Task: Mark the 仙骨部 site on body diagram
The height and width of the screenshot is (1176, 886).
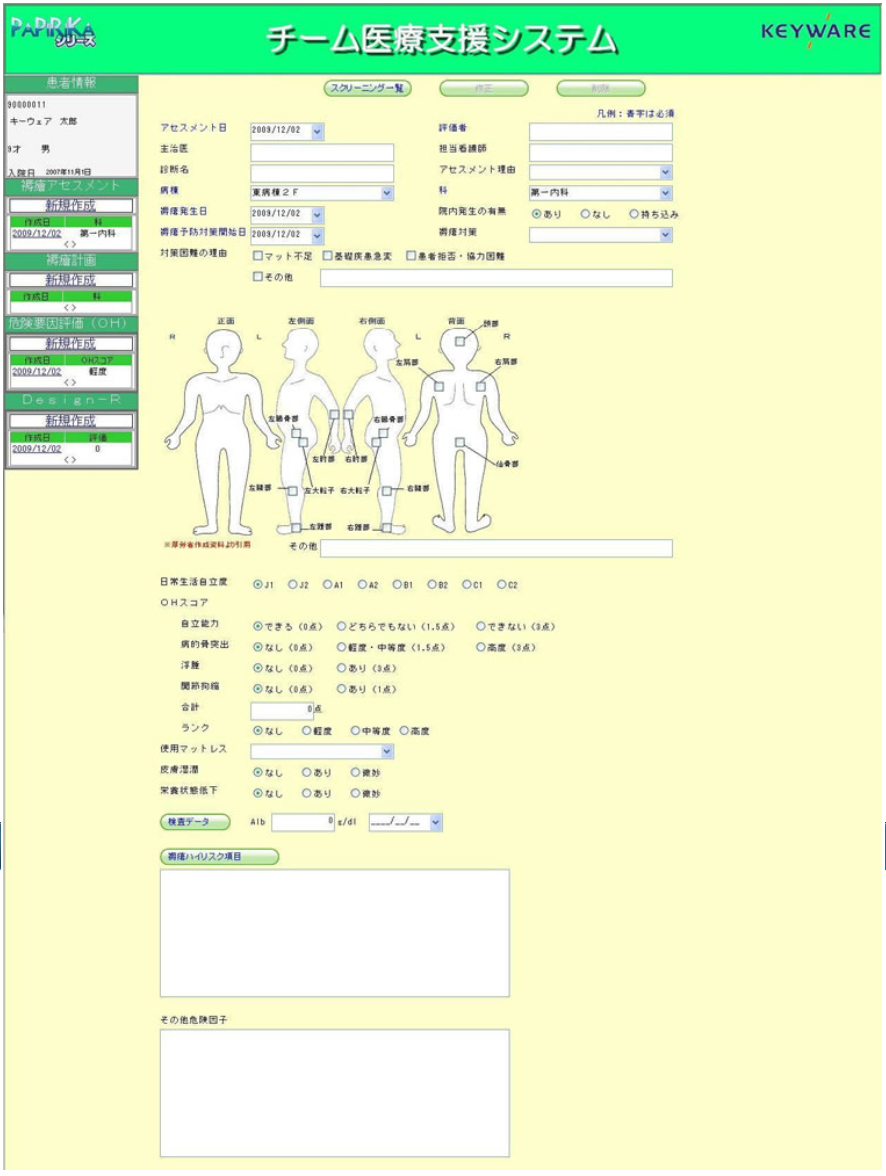Action: click(x=459, y=441)
